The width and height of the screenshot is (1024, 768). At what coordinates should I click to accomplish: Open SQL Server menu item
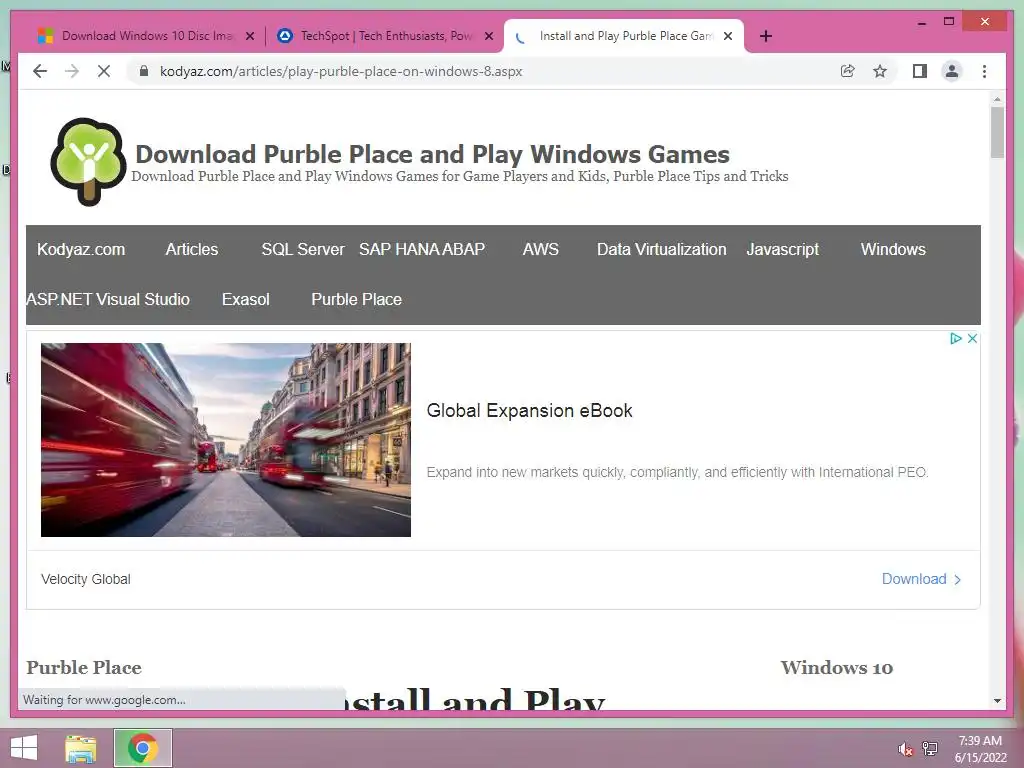pos(302,249)
